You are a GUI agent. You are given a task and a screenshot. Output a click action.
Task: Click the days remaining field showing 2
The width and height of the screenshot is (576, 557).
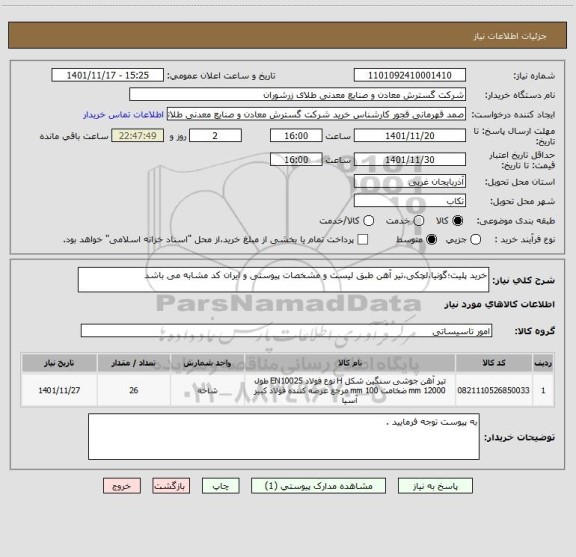pyautogui.click(x=215, y=136)
